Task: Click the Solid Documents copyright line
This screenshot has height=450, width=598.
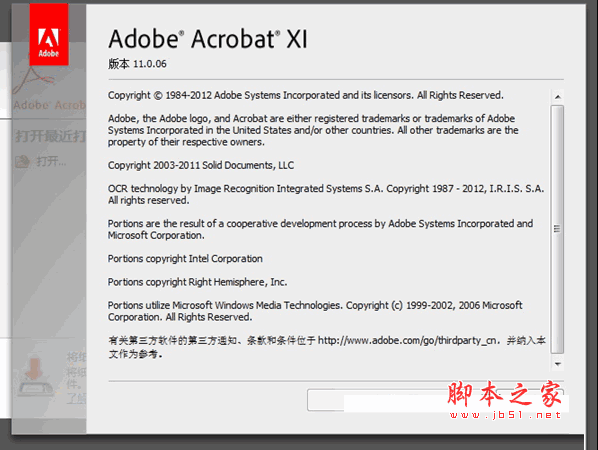Action: point(201,166)
